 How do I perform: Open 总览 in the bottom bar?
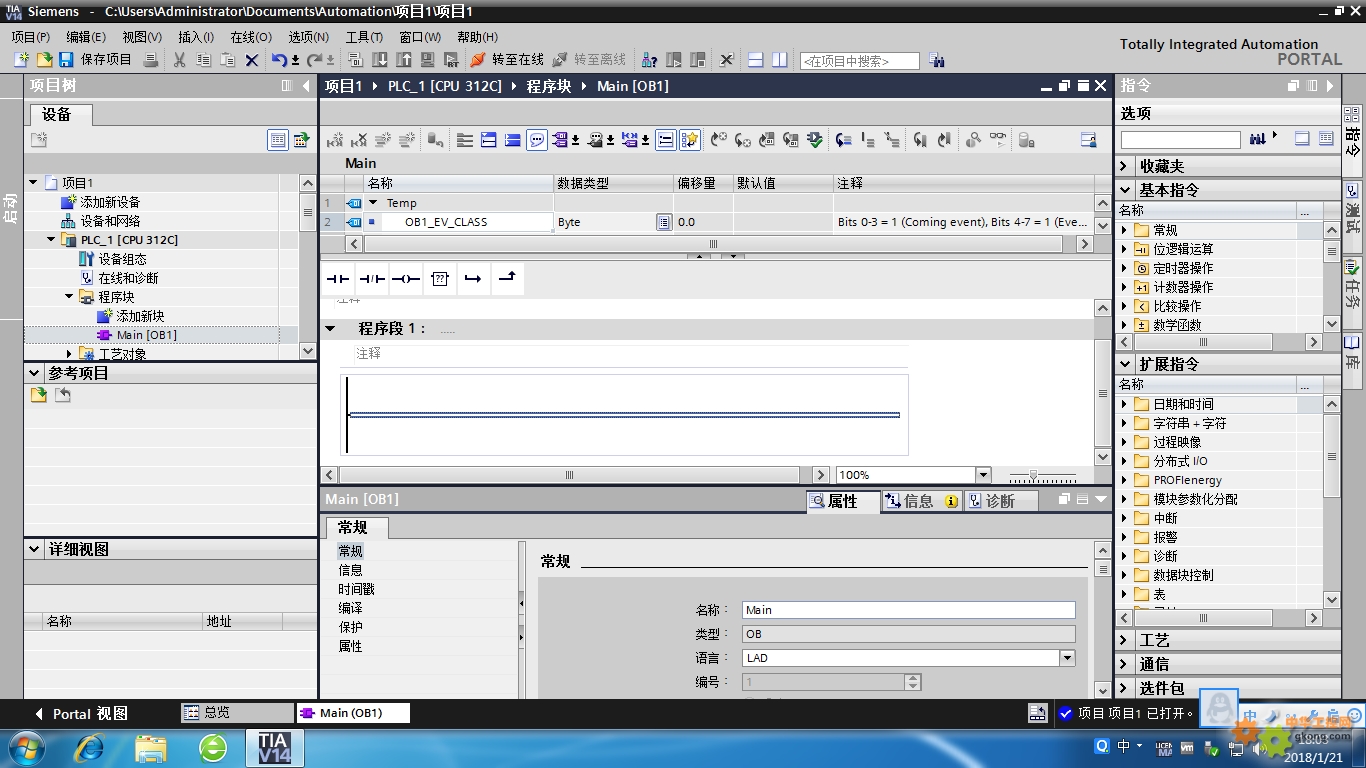click(x=237, y=713)
